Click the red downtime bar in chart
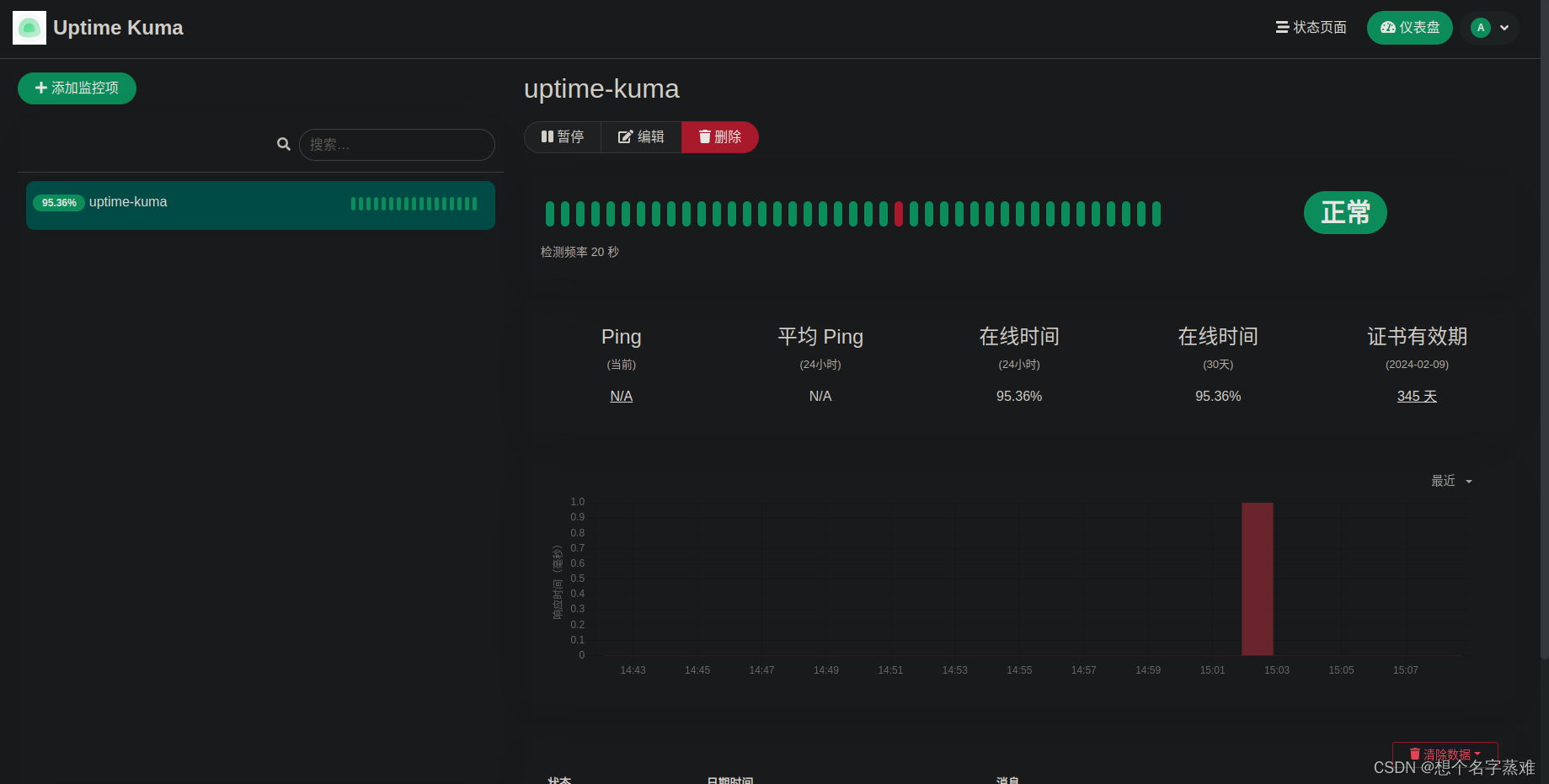This screenshot has width=1549, height=784. pyautogui.click(x=1257, y=579)
